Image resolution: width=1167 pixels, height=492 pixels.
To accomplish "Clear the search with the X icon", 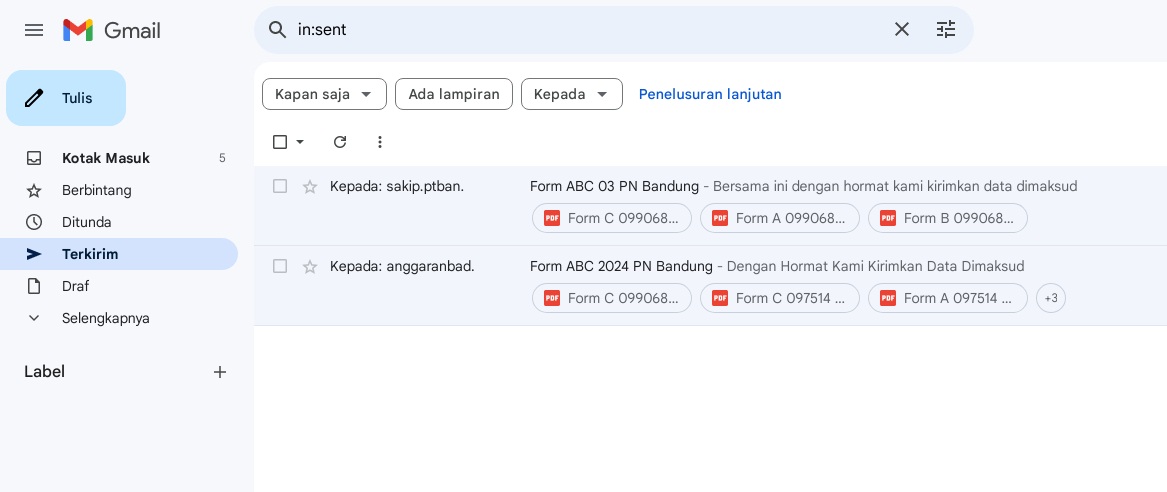I will tap(901, 30).
